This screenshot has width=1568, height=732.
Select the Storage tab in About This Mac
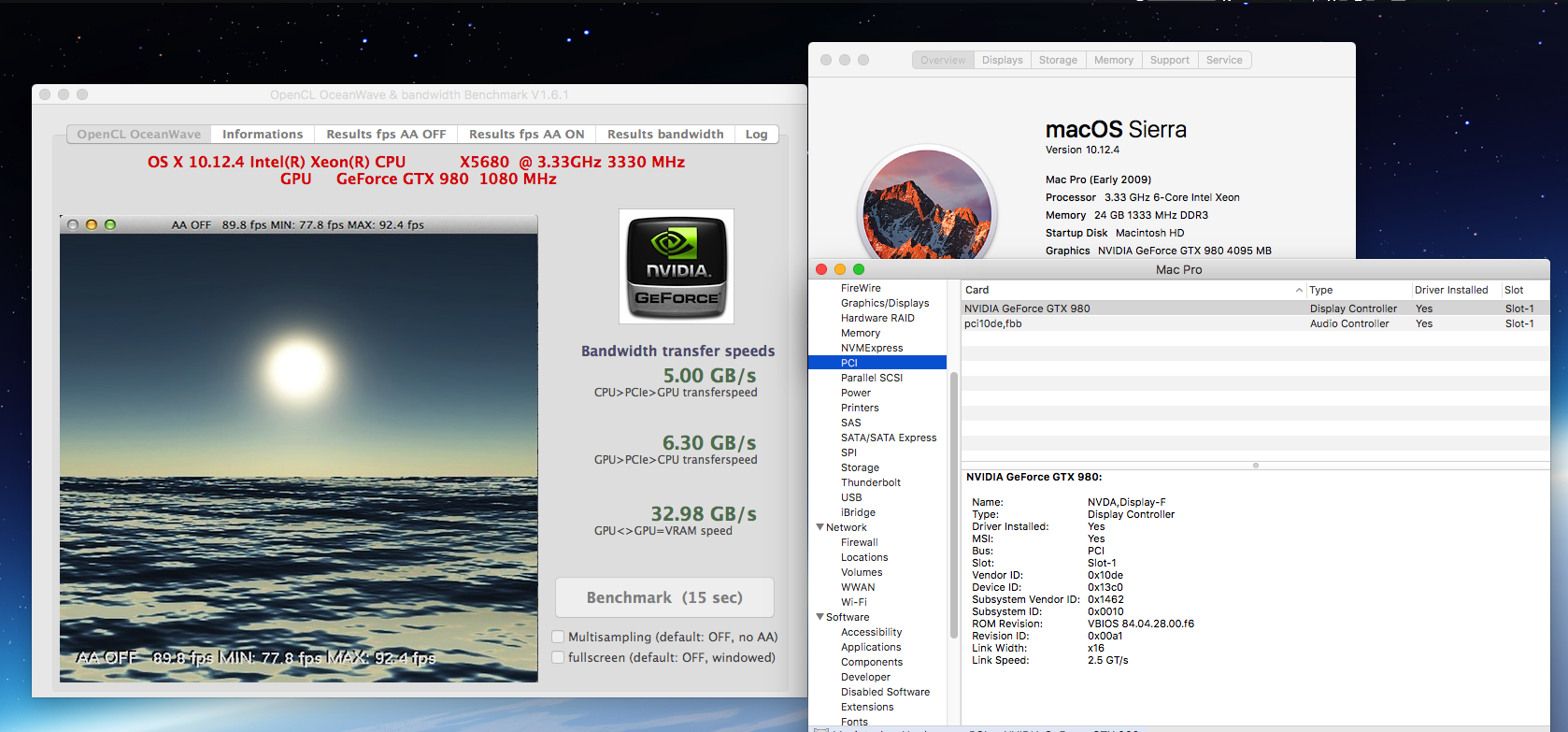(x=1058, y=60)
